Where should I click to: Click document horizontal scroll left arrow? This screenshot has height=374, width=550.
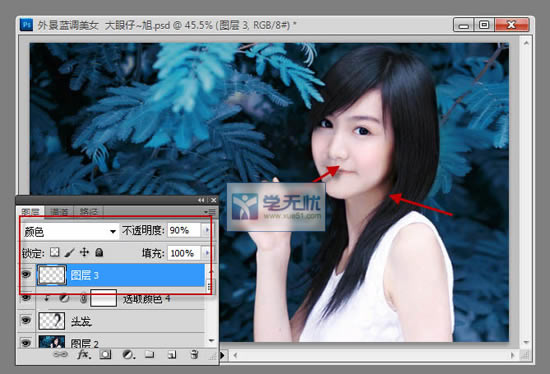tap(235, 355)
